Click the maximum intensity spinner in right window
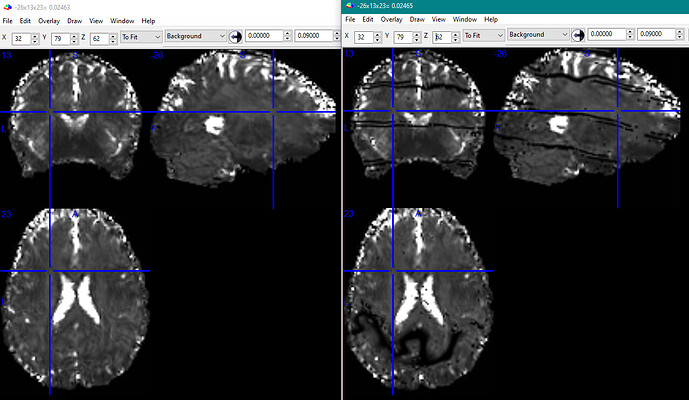Screen dimensions: 689x400 (680, 34)
